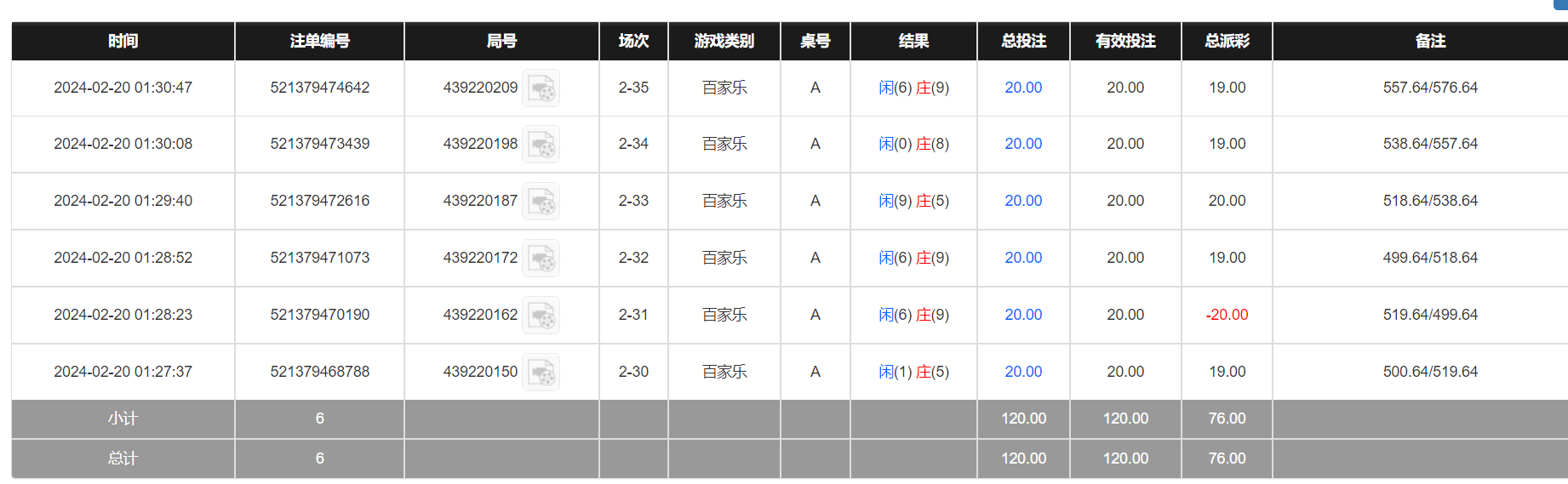Click replay icon next to 439220187
The width and height of the screenshot is (1568, 484).
click(x=541, y=202)
